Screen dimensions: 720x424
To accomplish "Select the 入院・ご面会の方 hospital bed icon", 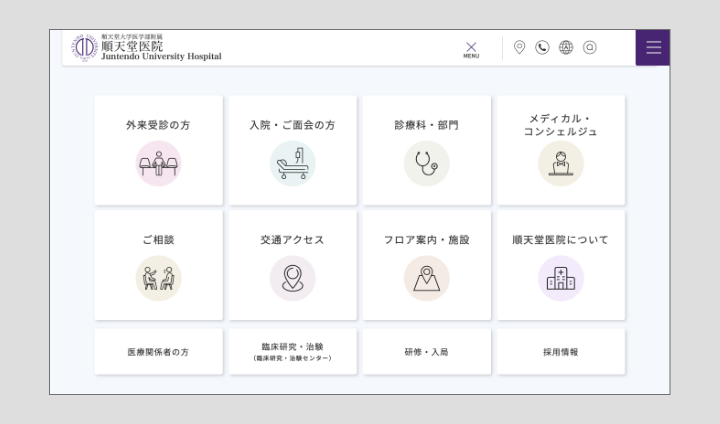I will [x=292, y=163].
